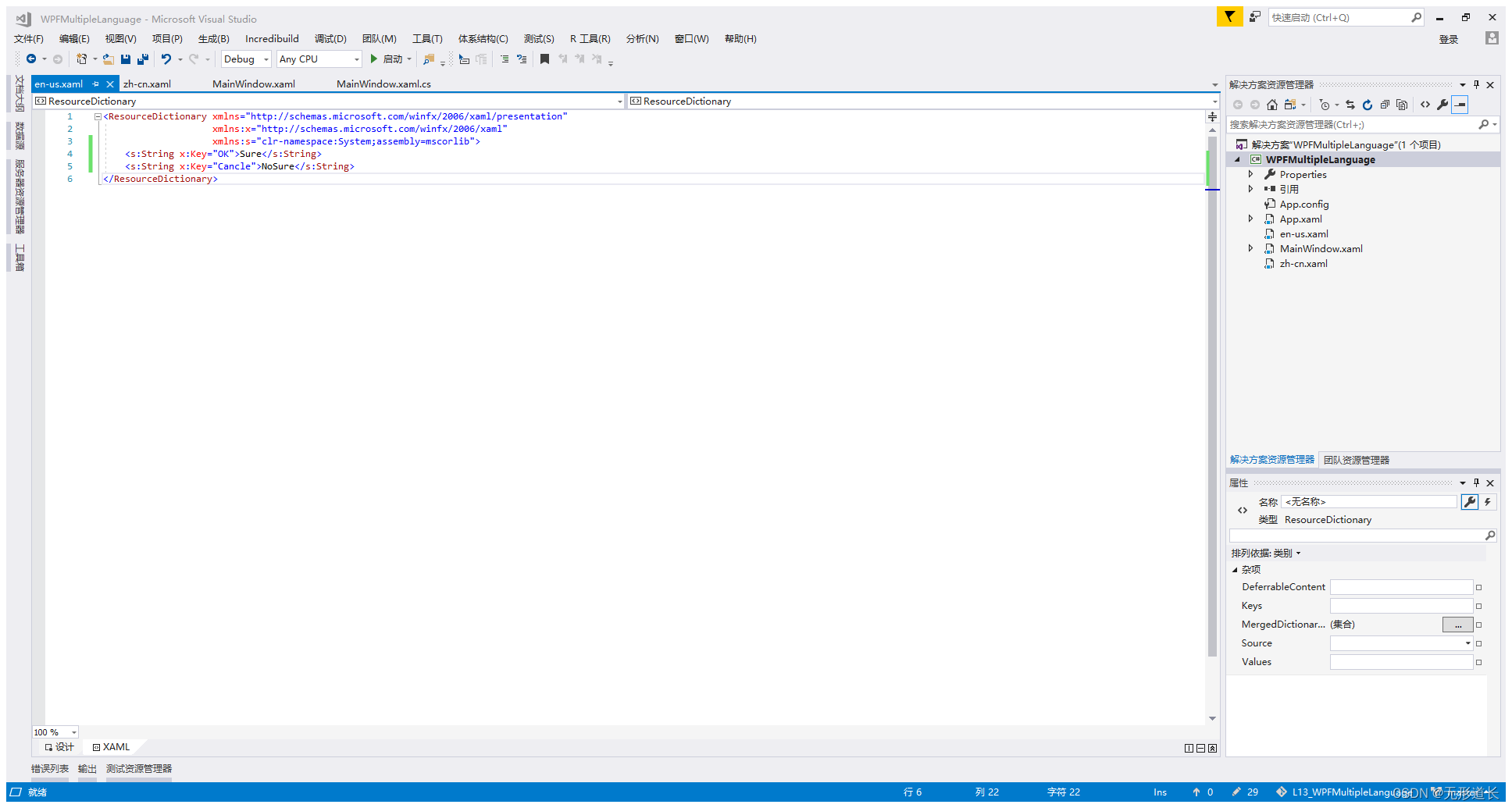1512x808 pixels.
Task: Open the Incredibuild menu
Action: click(x=272, y=38)
